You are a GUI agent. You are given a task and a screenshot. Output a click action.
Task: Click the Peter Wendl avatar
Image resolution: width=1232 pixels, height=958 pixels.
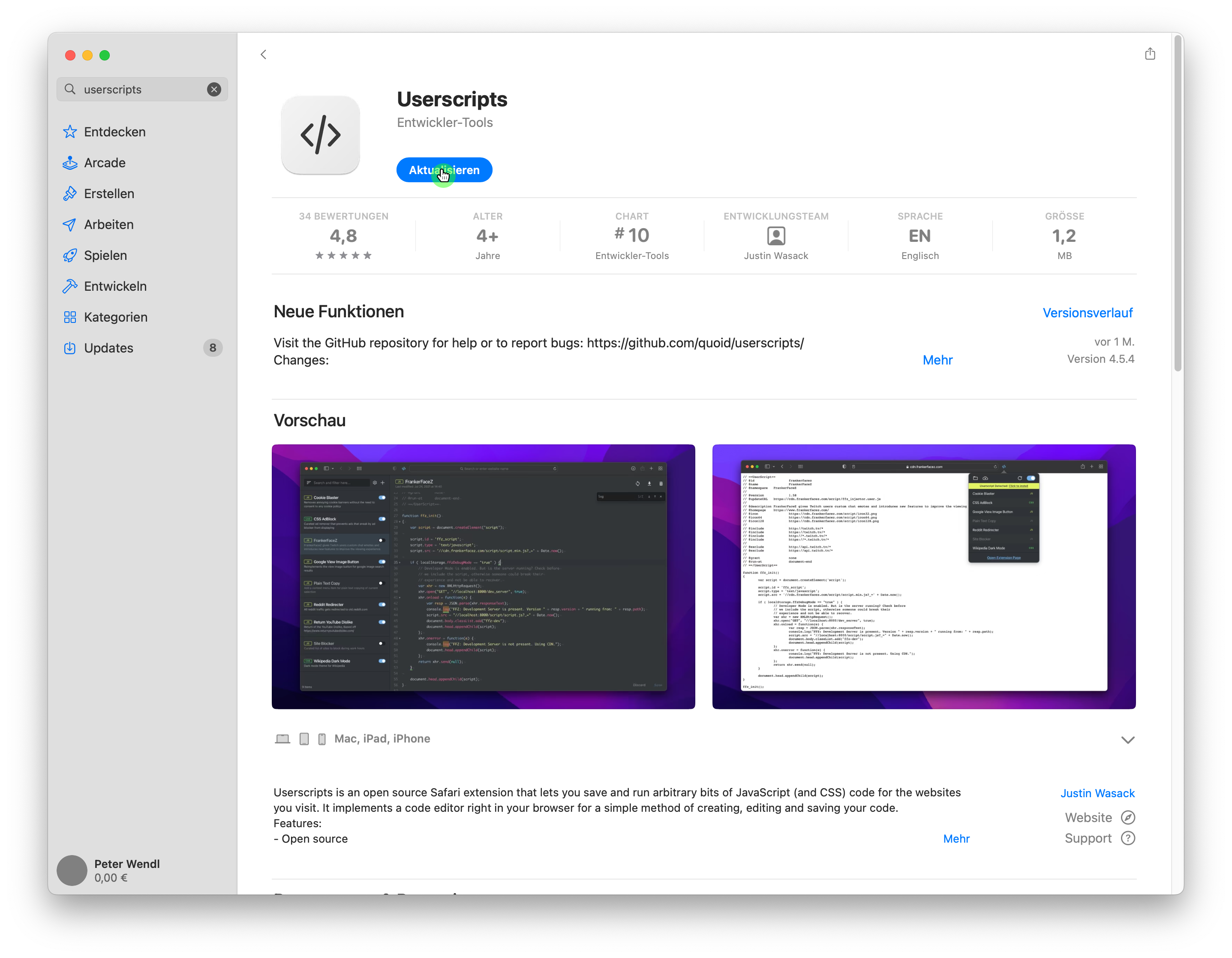[x=72, y=871]
